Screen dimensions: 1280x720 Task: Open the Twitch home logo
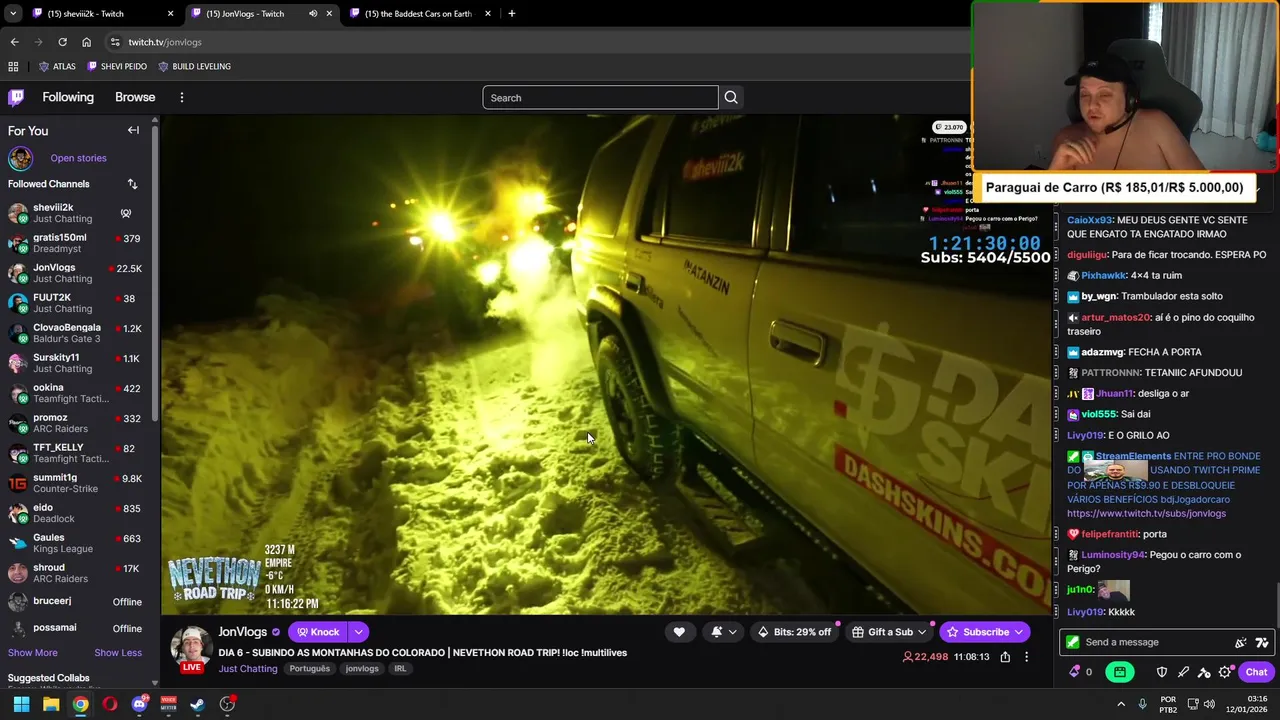(x=16, y=97)
